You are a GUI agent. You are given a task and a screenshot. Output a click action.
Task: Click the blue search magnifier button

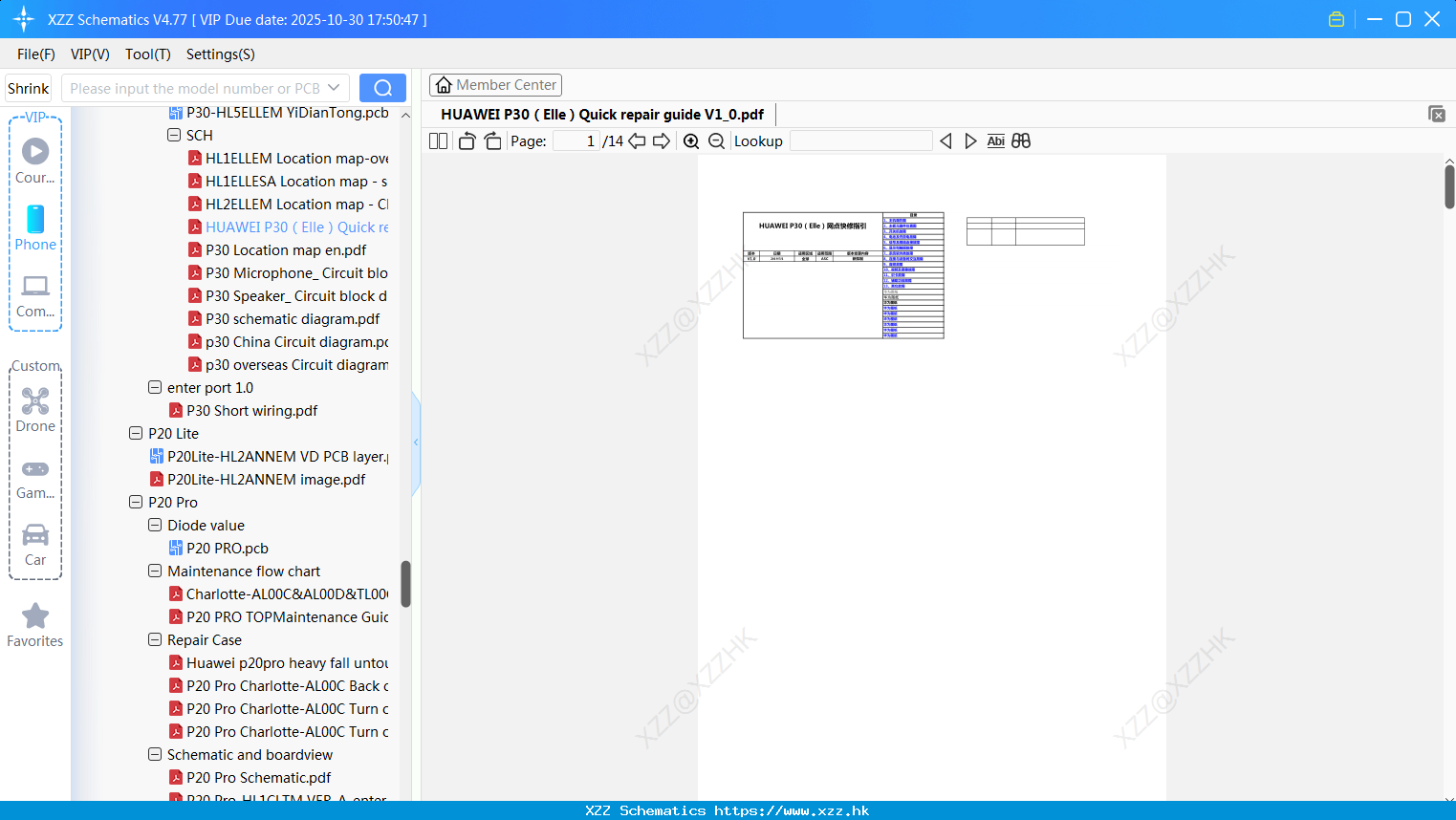[x=382, y=88]
